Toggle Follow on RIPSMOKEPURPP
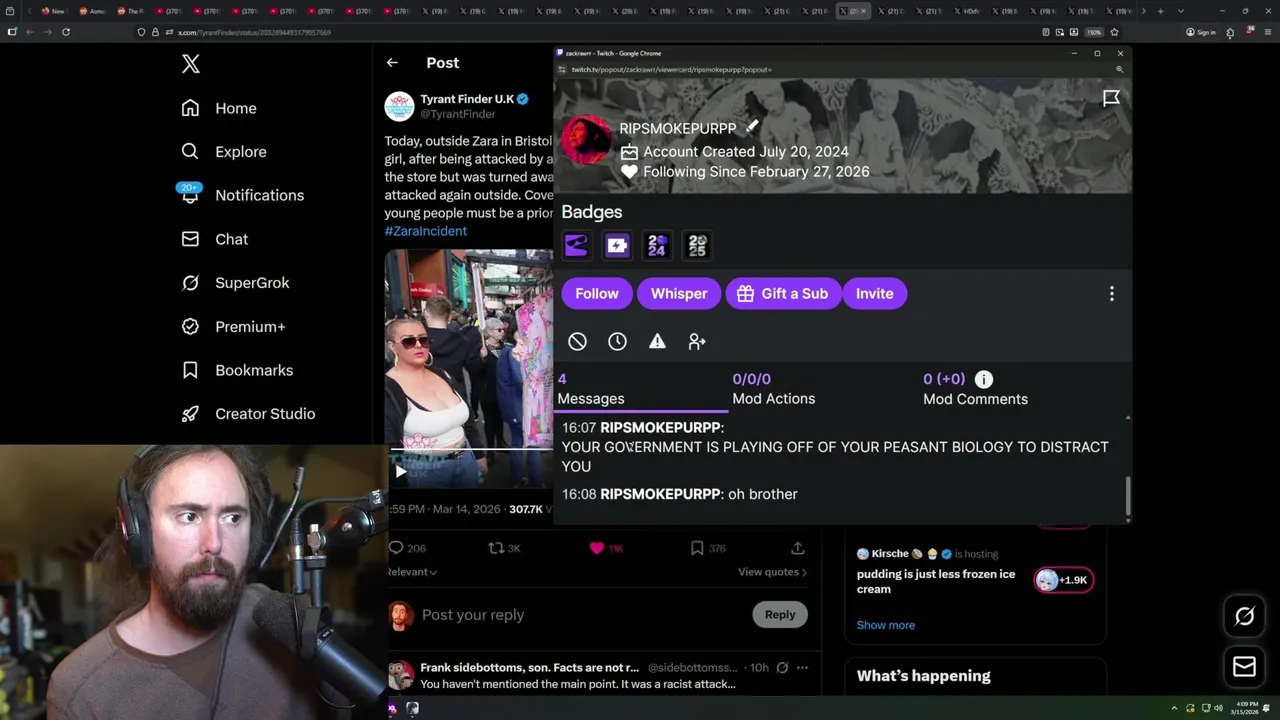Screen dimensions: 1280x720 pos(597,293)
